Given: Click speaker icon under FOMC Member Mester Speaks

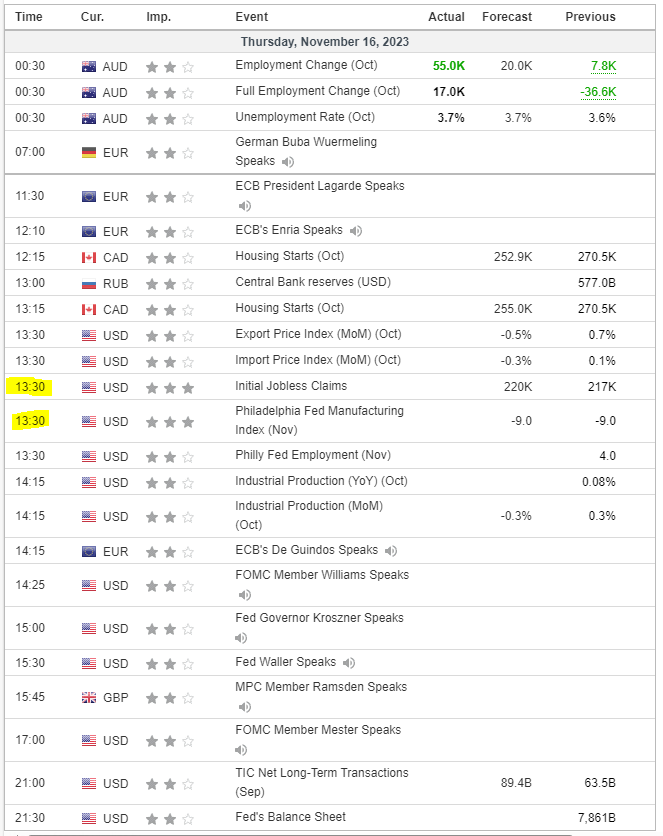Looking at the screenshot, I should click(x=241, y=749).
